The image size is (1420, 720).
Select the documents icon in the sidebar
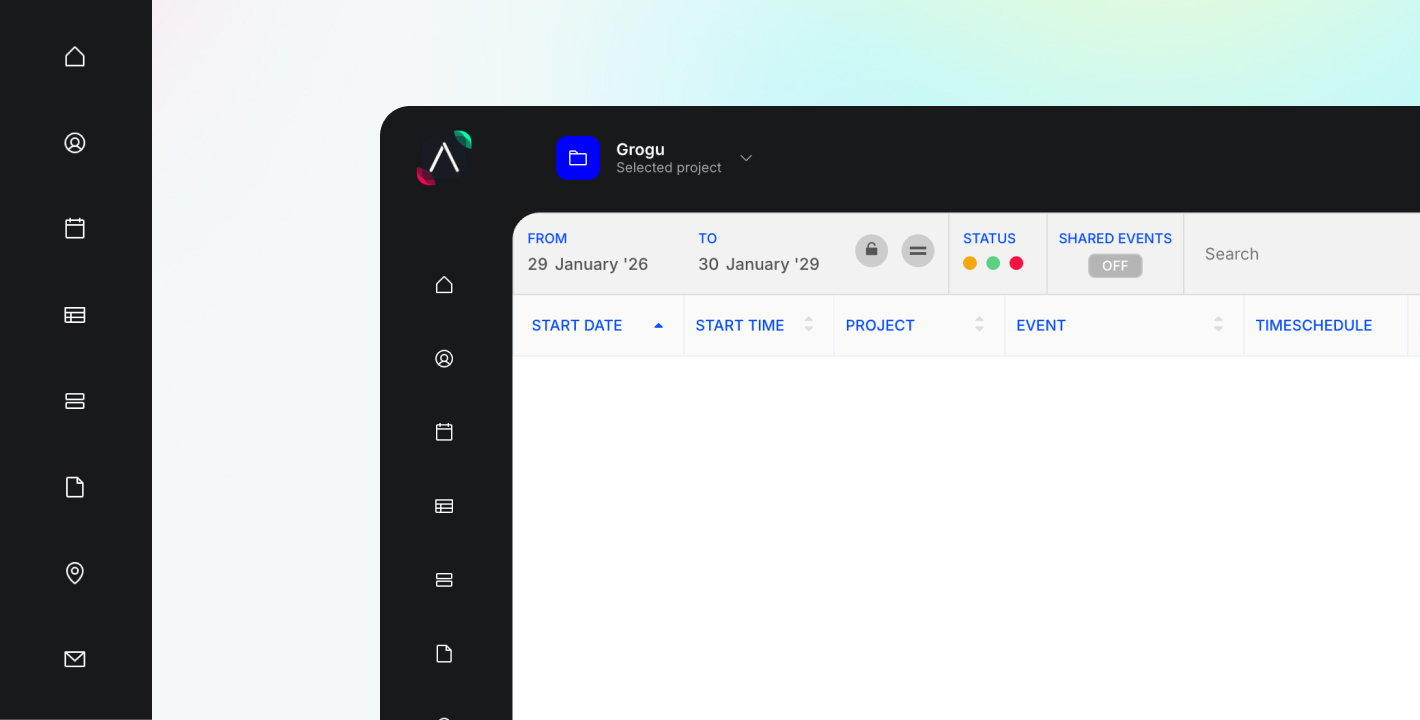75,486
